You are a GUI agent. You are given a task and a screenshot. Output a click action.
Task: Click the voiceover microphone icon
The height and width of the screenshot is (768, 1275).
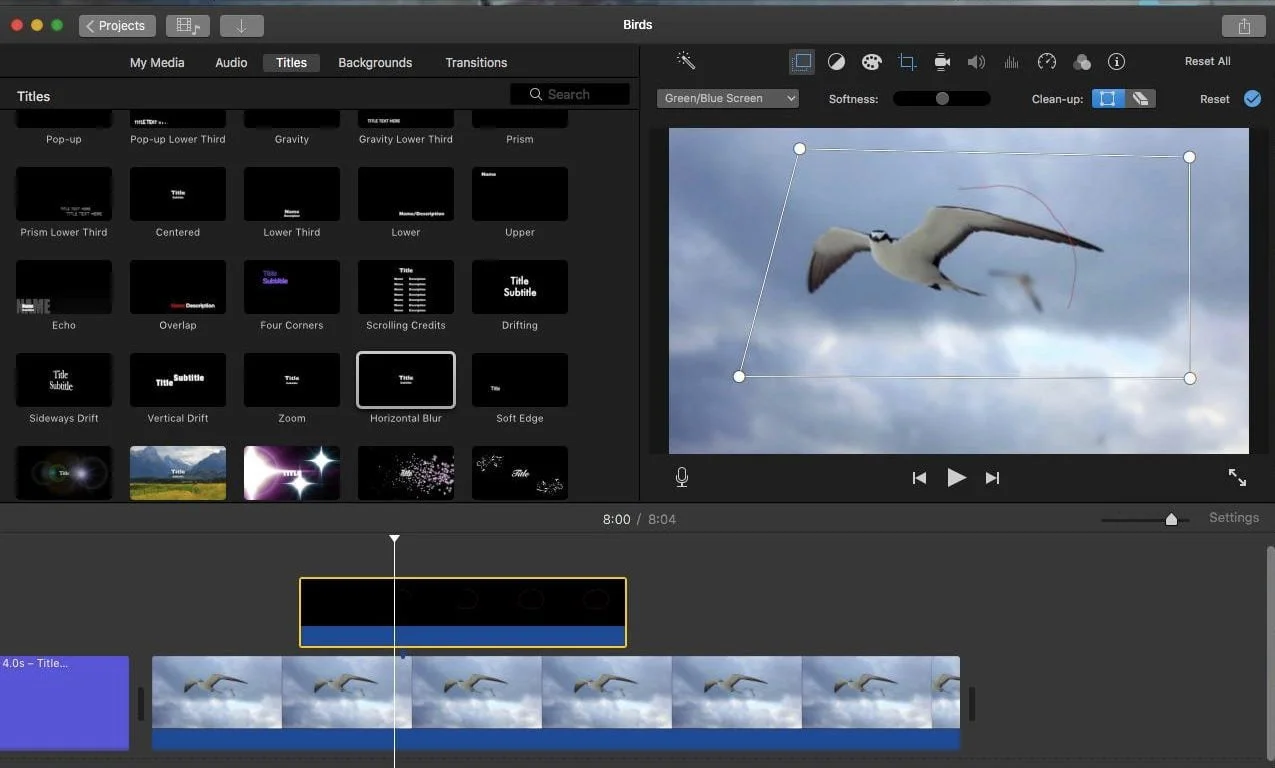(x=682, y=478)
